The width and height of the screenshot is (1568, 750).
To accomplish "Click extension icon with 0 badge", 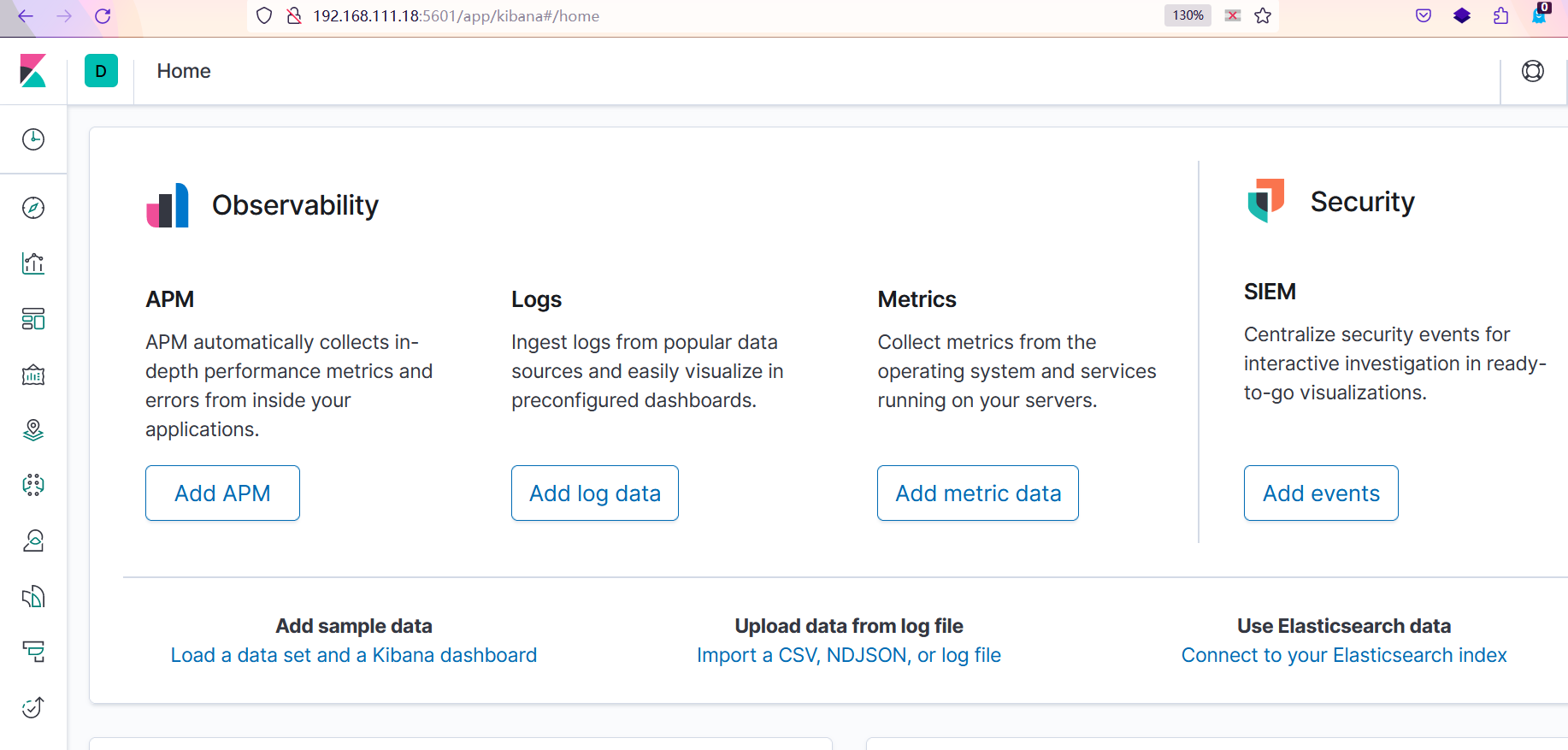I will [1540, 15].
